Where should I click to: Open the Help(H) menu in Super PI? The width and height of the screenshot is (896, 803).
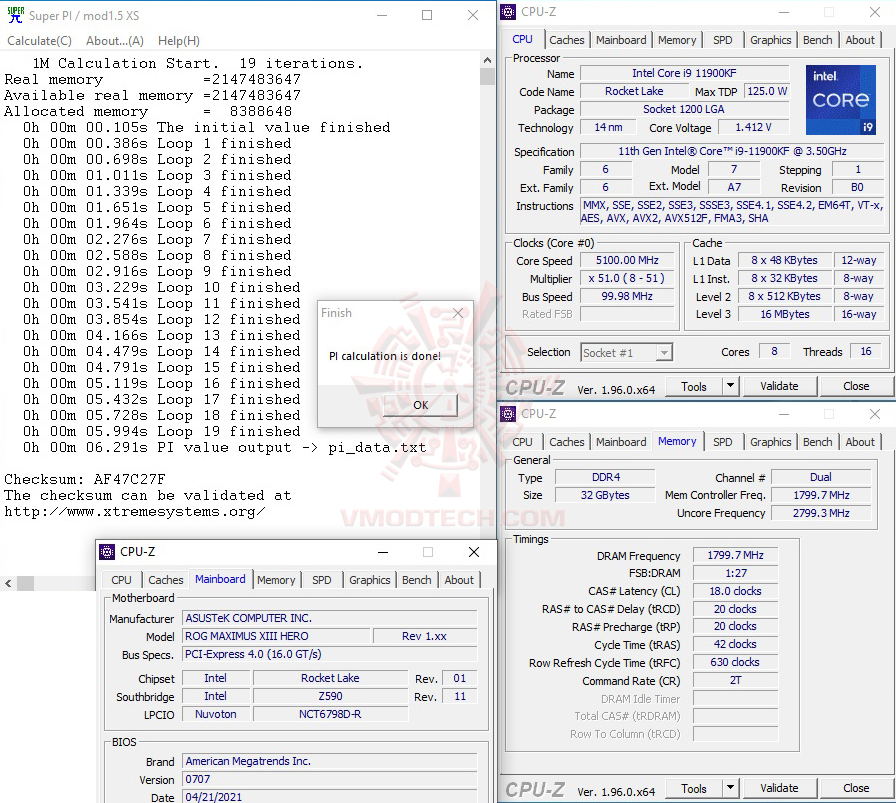(179, 41)
